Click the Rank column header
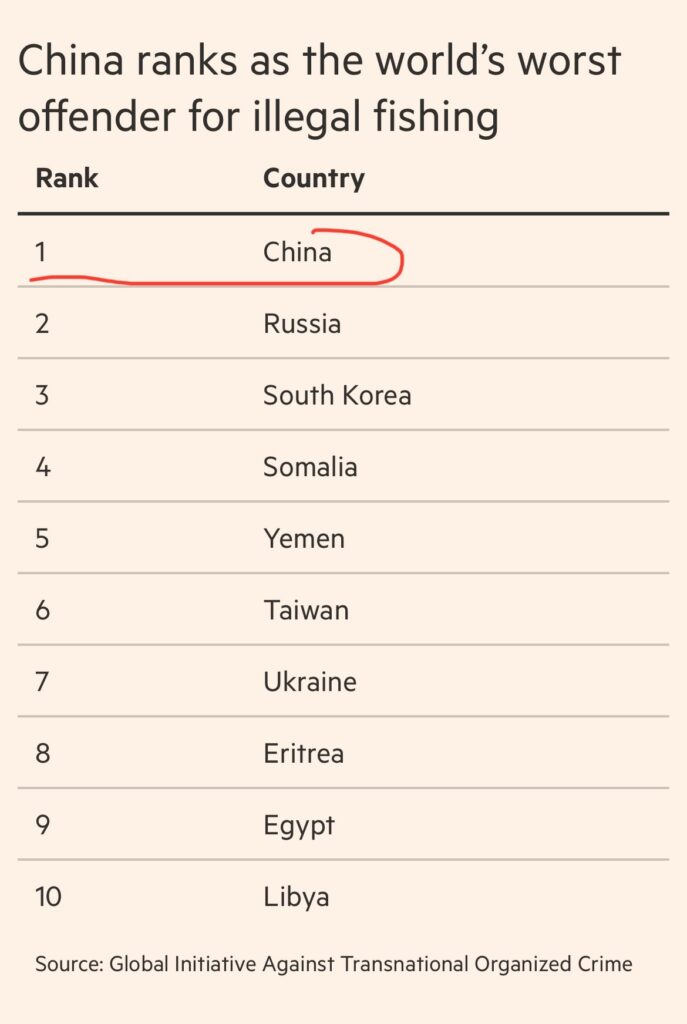 [67, 179]
